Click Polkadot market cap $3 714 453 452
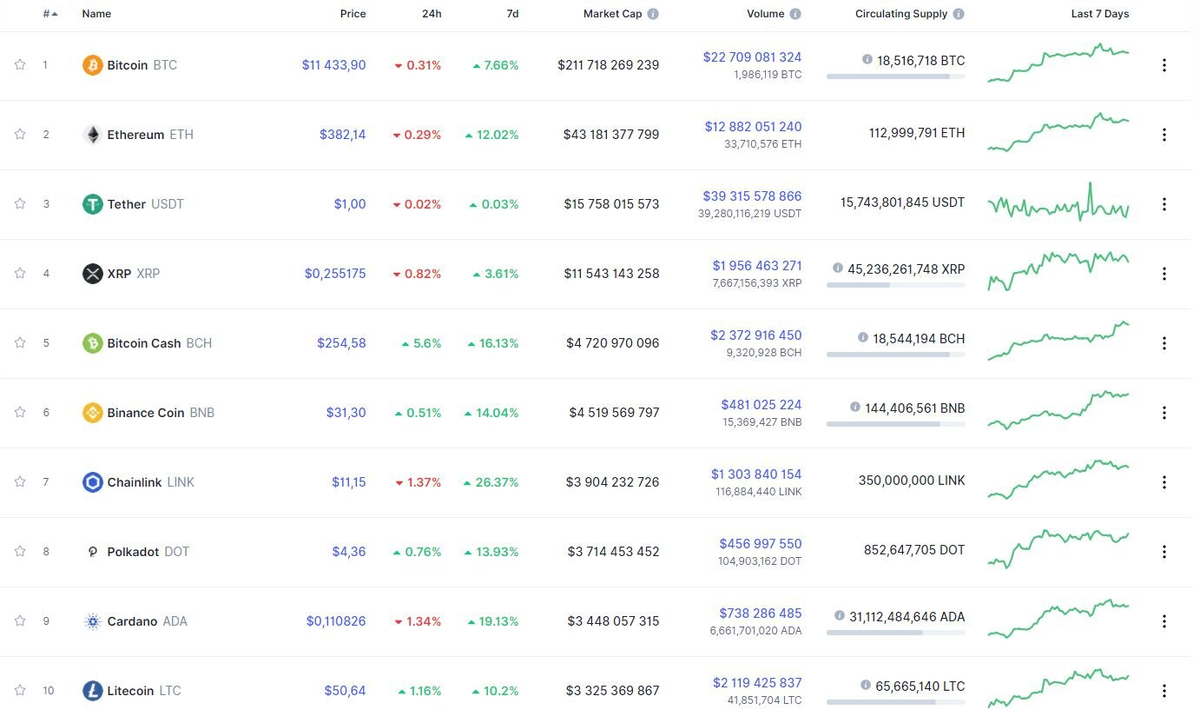The height and width of the screenshot is (723, 1200). (613, 552)
